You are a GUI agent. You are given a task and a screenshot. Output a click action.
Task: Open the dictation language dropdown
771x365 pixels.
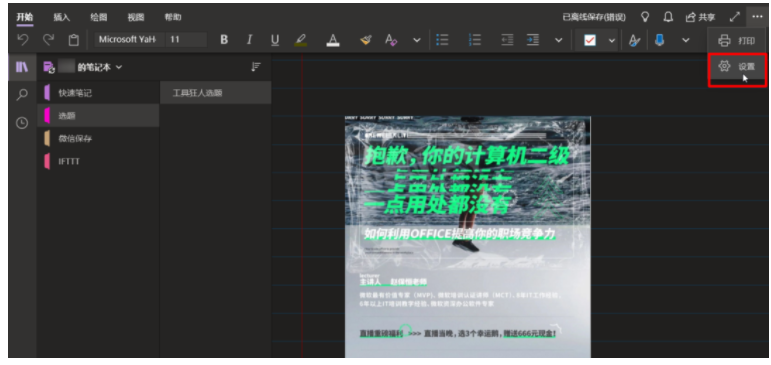tap(685, 40)
